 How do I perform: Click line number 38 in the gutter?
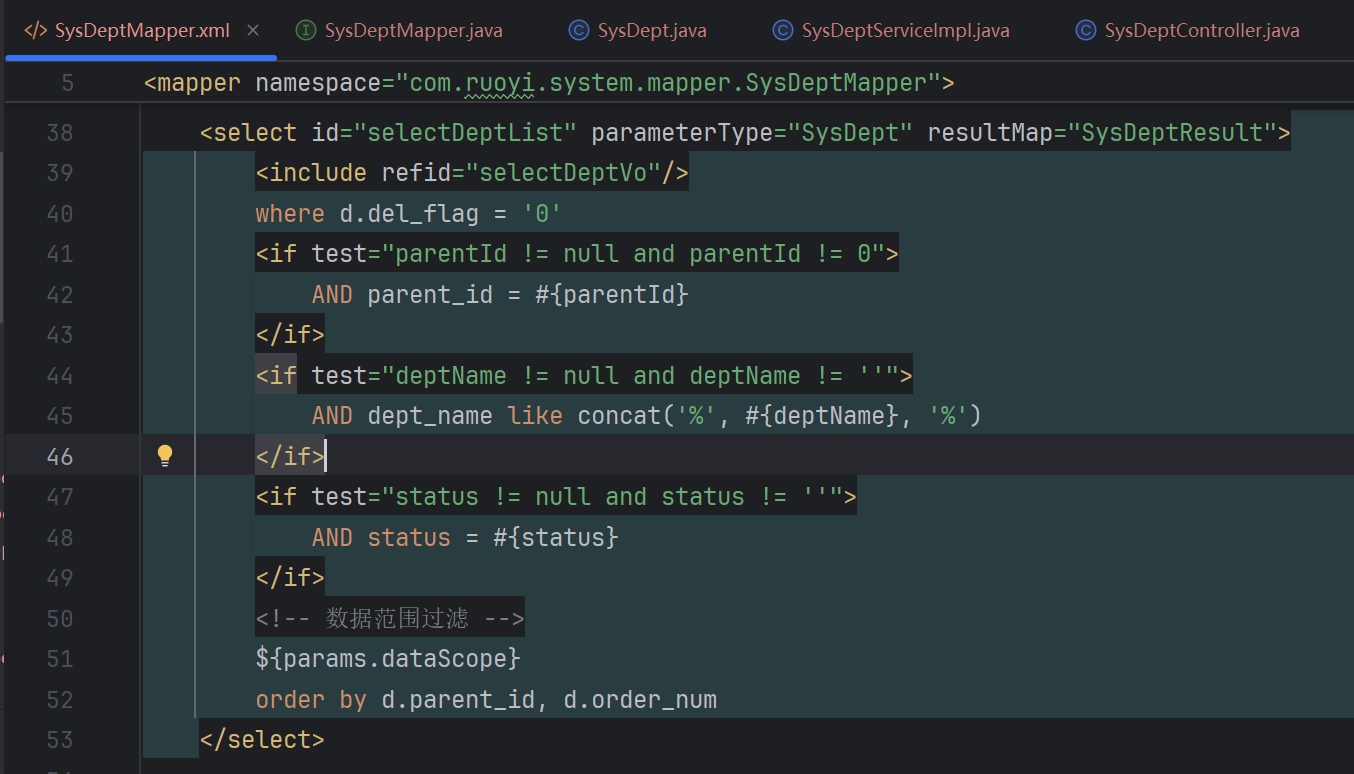[x=60, y=133]
